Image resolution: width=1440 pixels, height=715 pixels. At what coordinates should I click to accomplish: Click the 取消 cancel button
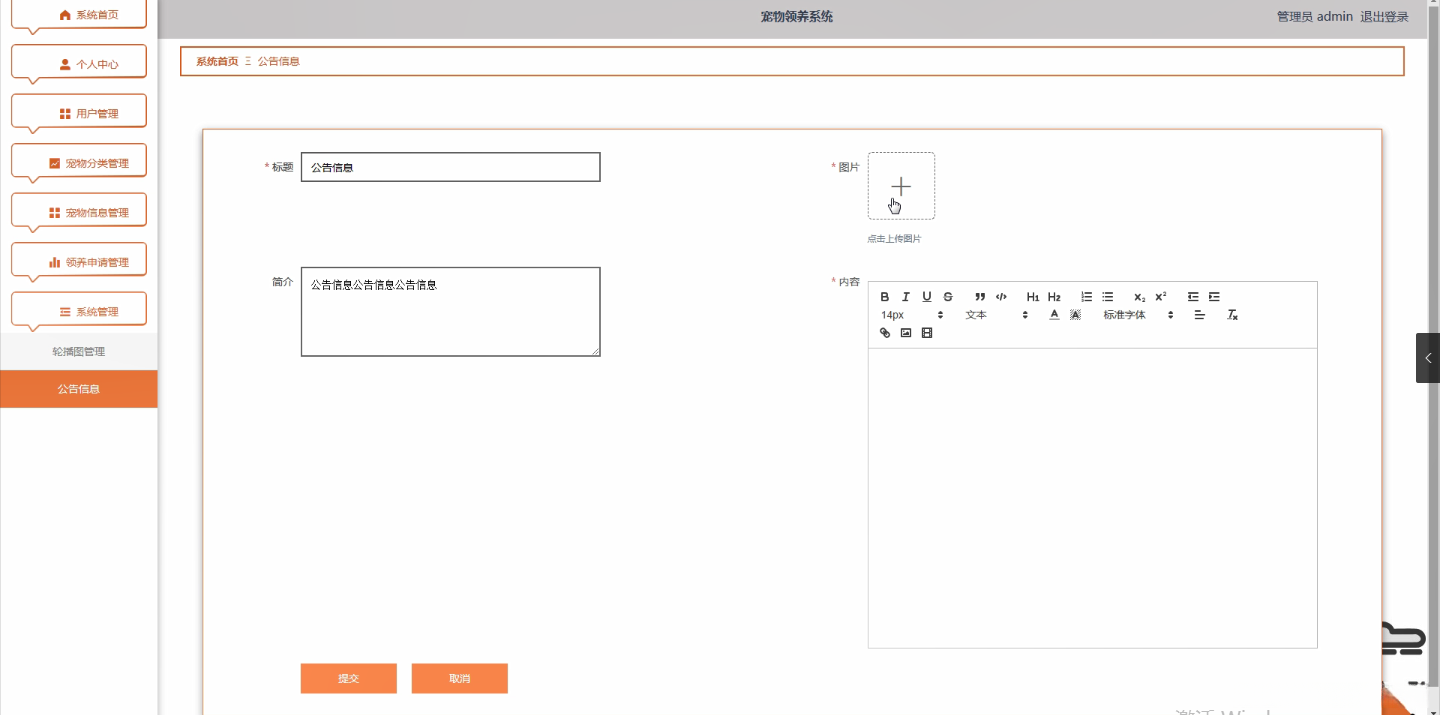tap(459, 678)
